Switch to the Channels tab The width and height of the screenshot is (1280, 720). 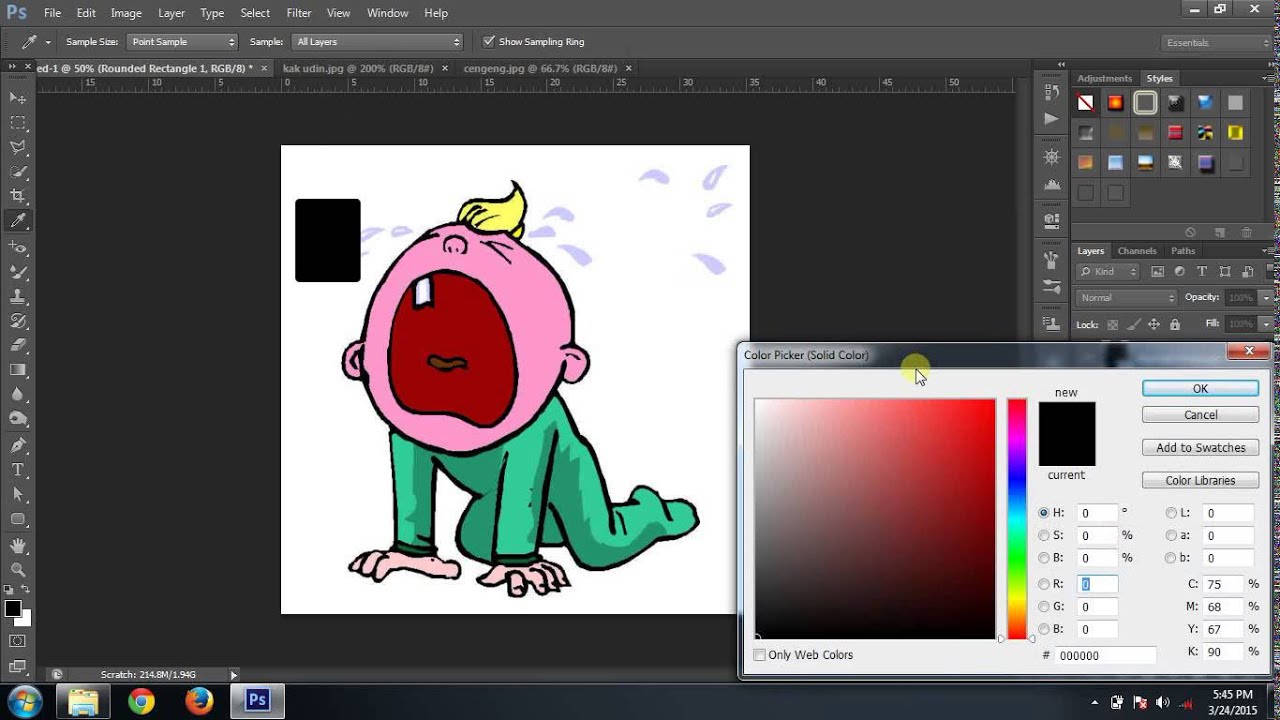(1137, 251)
